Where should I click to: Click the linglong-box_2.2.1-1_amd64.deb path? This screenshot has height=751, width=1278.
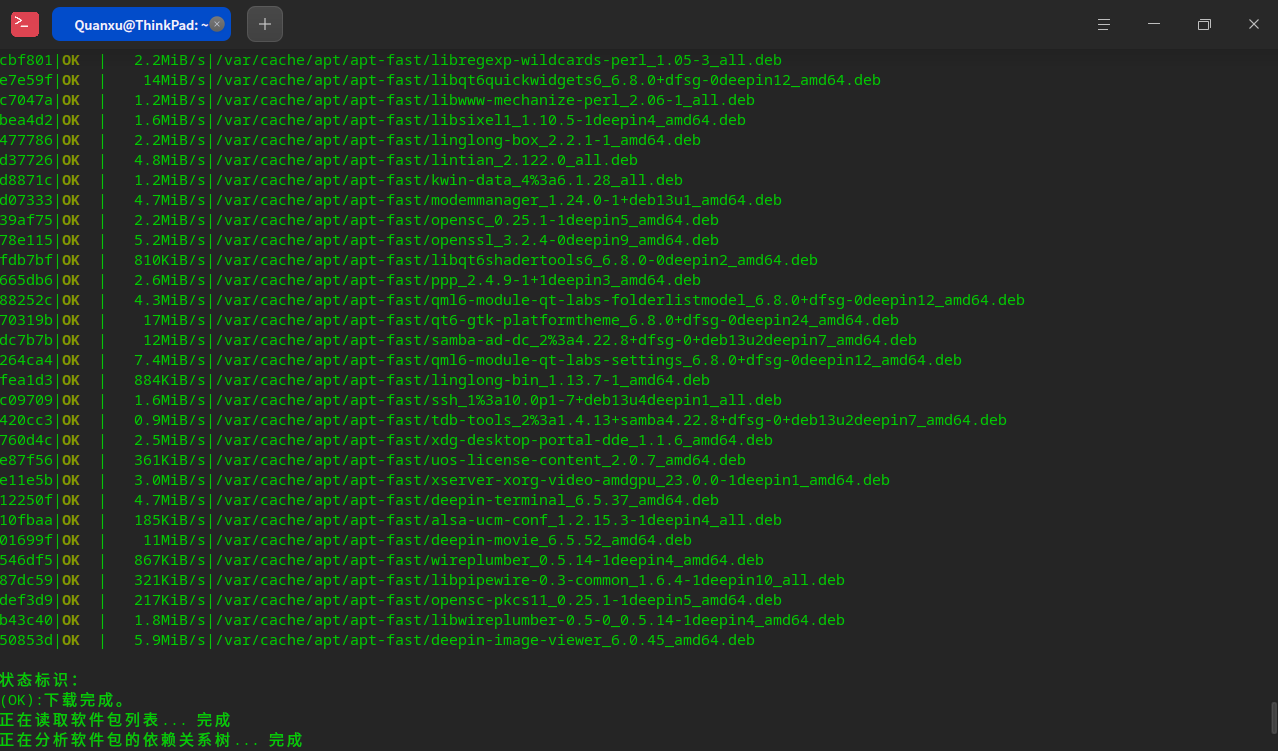(458, 140)
